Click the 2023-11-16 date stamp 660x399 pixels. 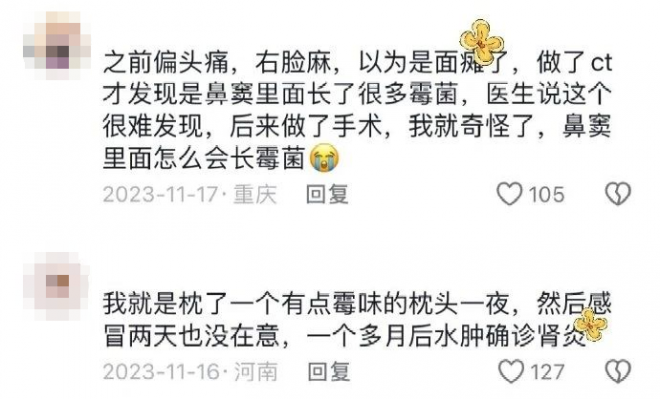click(161, 372)
